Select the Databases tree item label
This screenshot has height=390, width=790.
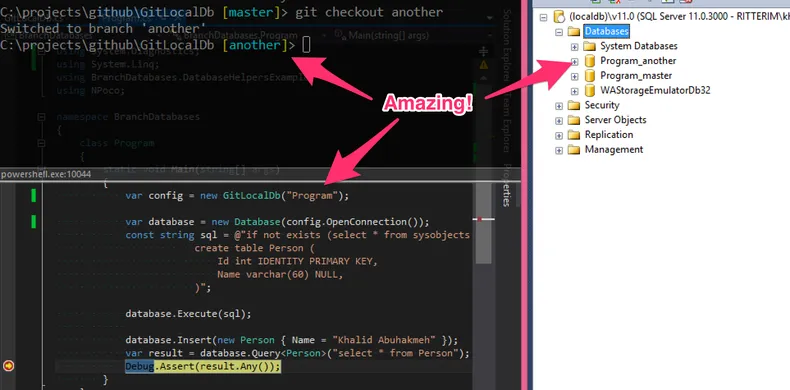point(607,31)
